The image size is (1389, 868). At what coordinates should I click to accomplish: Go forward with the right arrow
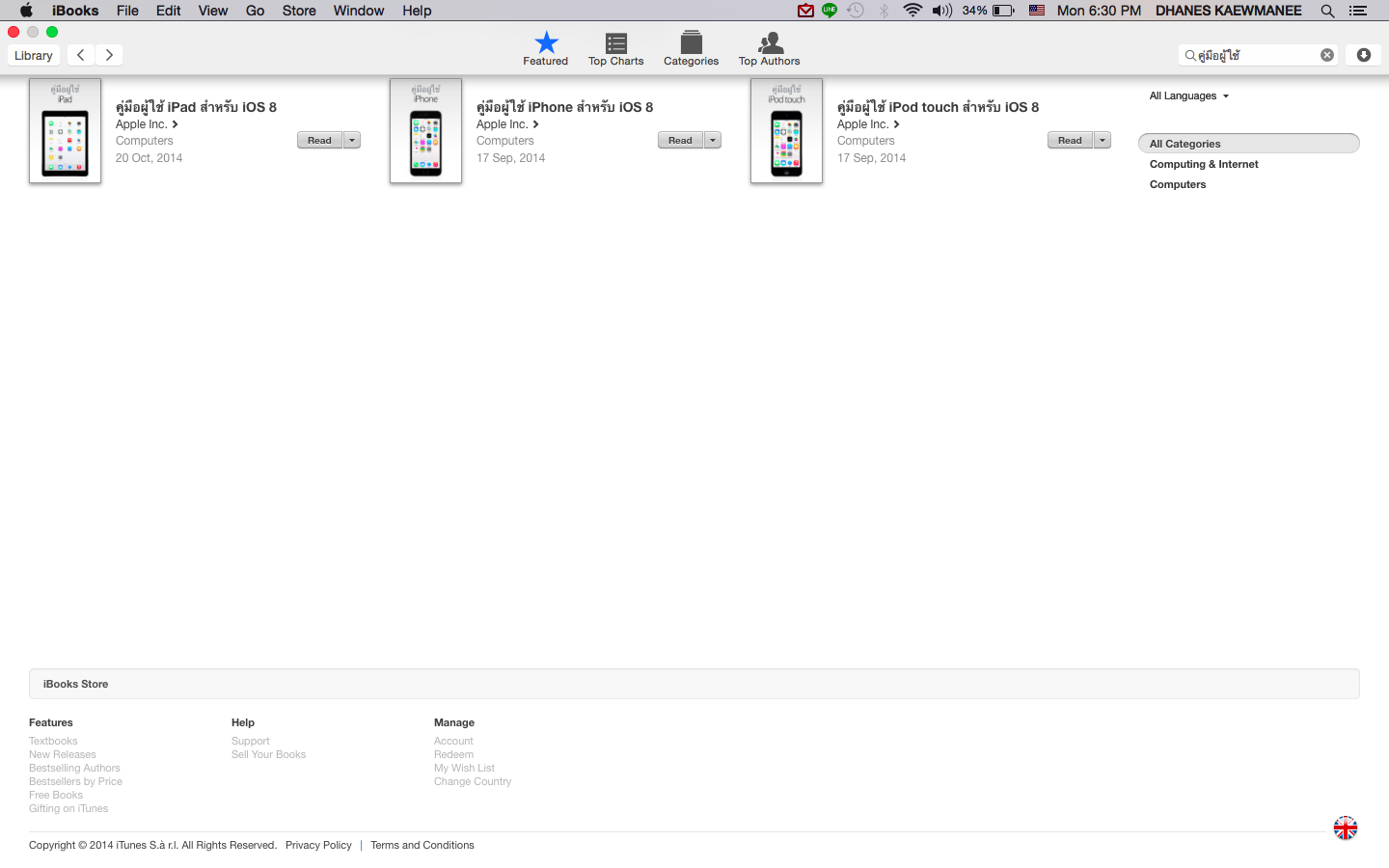[109, 55]
